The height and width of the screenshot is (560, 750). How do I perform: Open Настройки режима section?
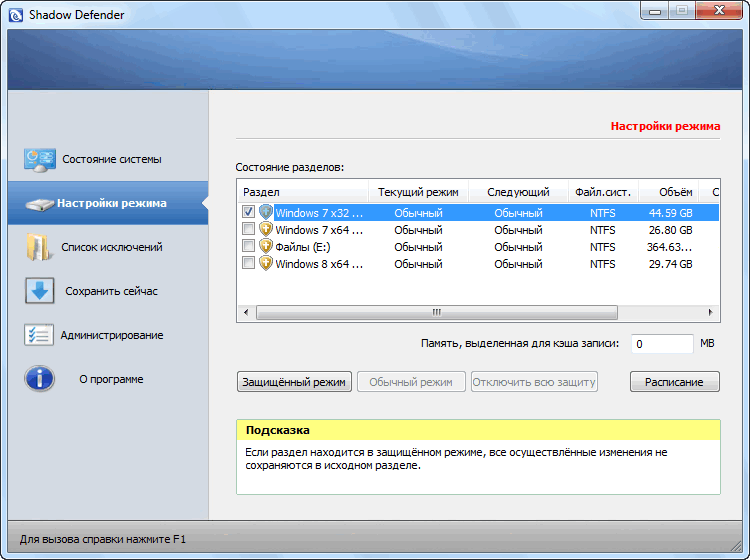tap(108, 203)
